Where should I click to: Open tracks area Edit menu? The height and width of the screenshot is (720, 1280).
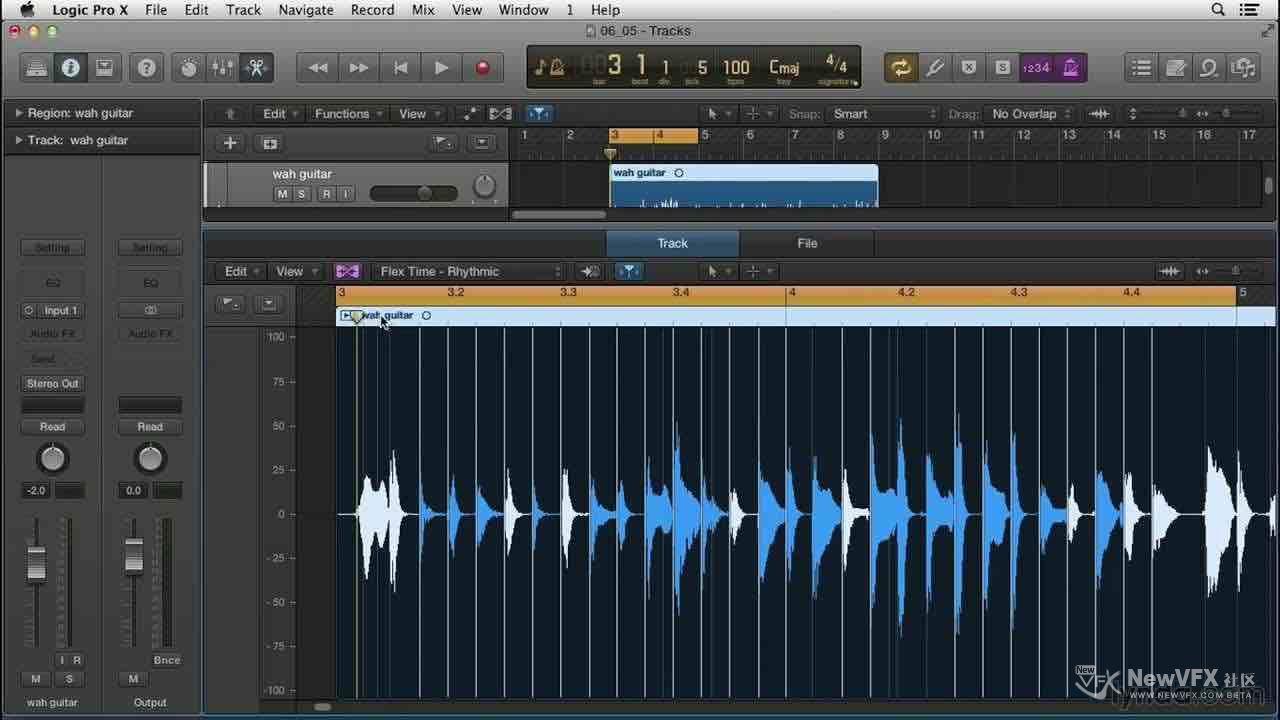tap(279, 113)
